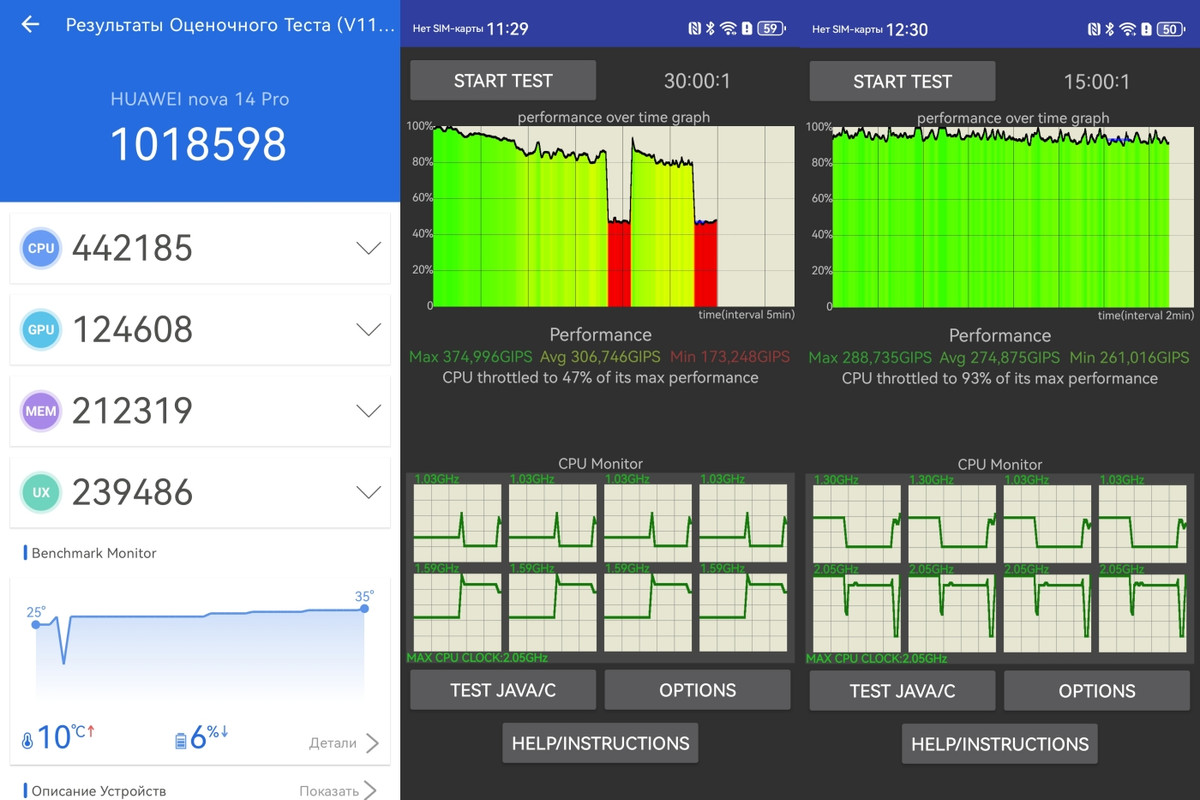Tap the Описание Устройств heading

point(99,791)
